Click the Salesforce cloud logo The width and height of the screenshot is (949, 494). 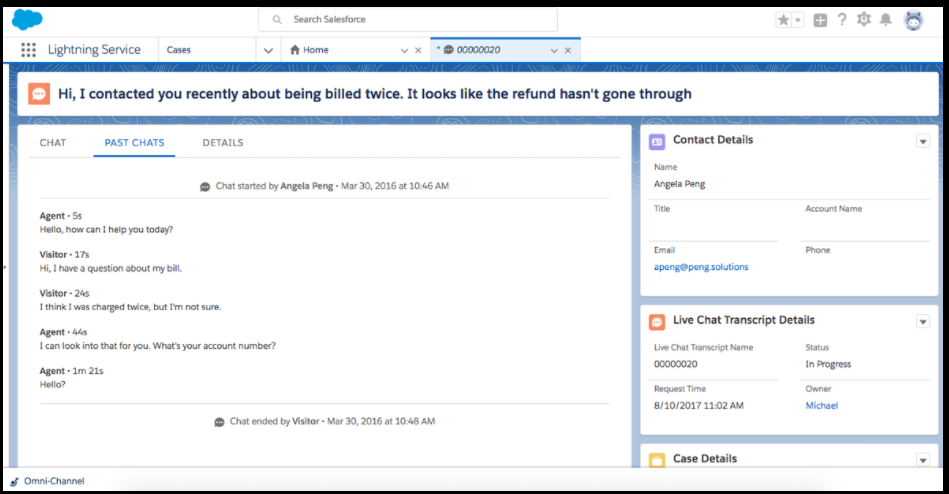[x=27, y=19]
